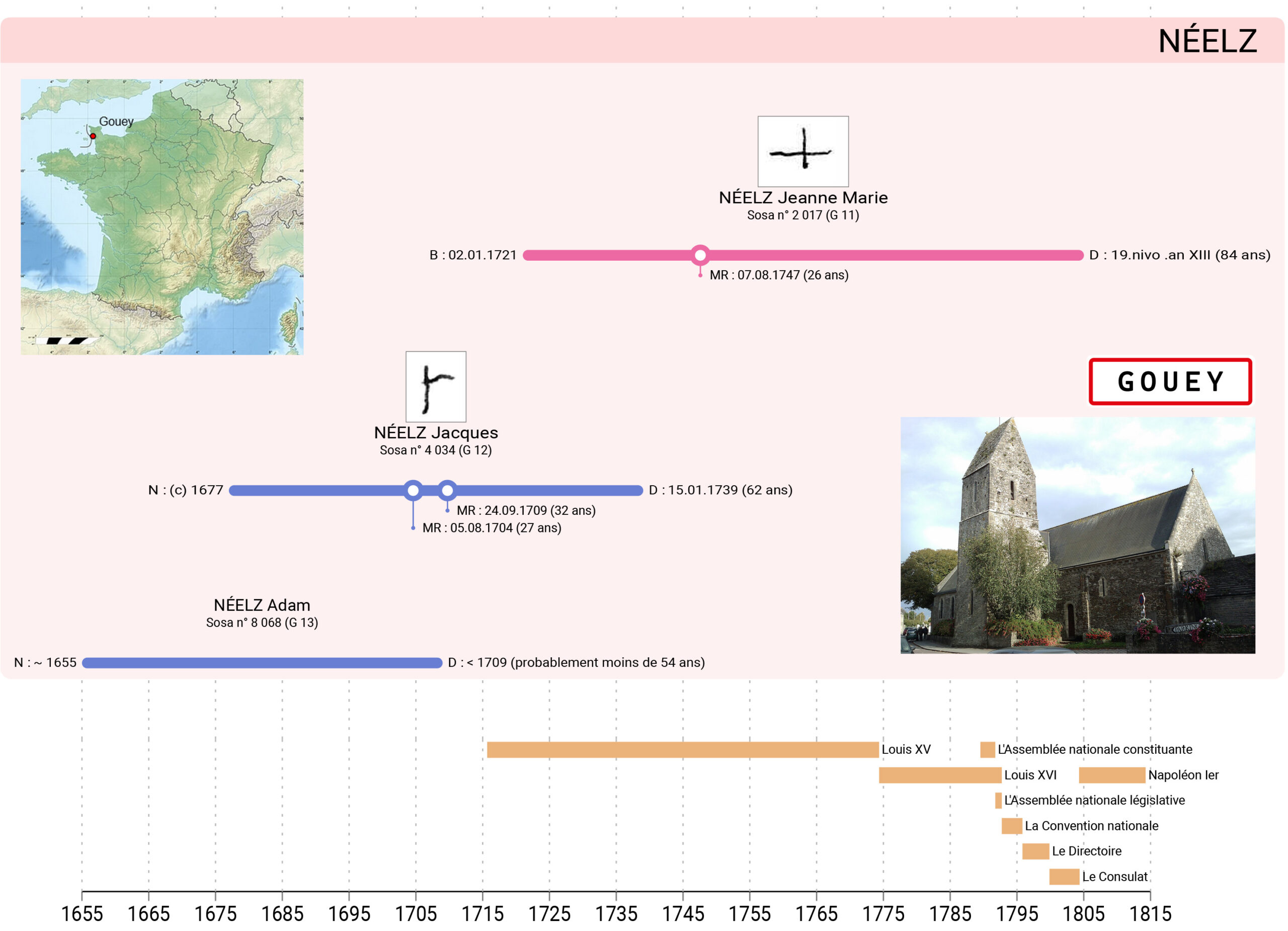Select the Louis XVI reign bar

click(x=939, y=775)
